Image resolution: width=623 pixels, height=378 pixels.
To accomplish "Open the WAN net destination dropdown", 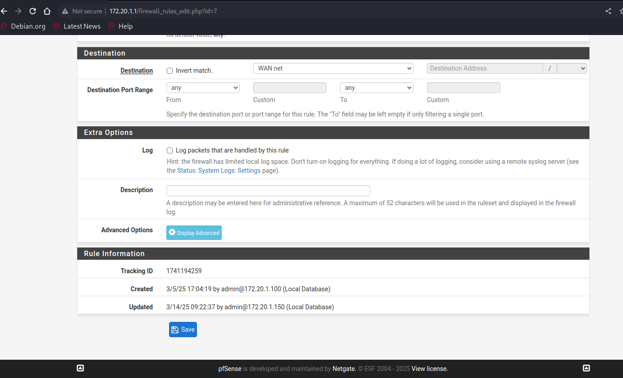I will pos(333,68).
